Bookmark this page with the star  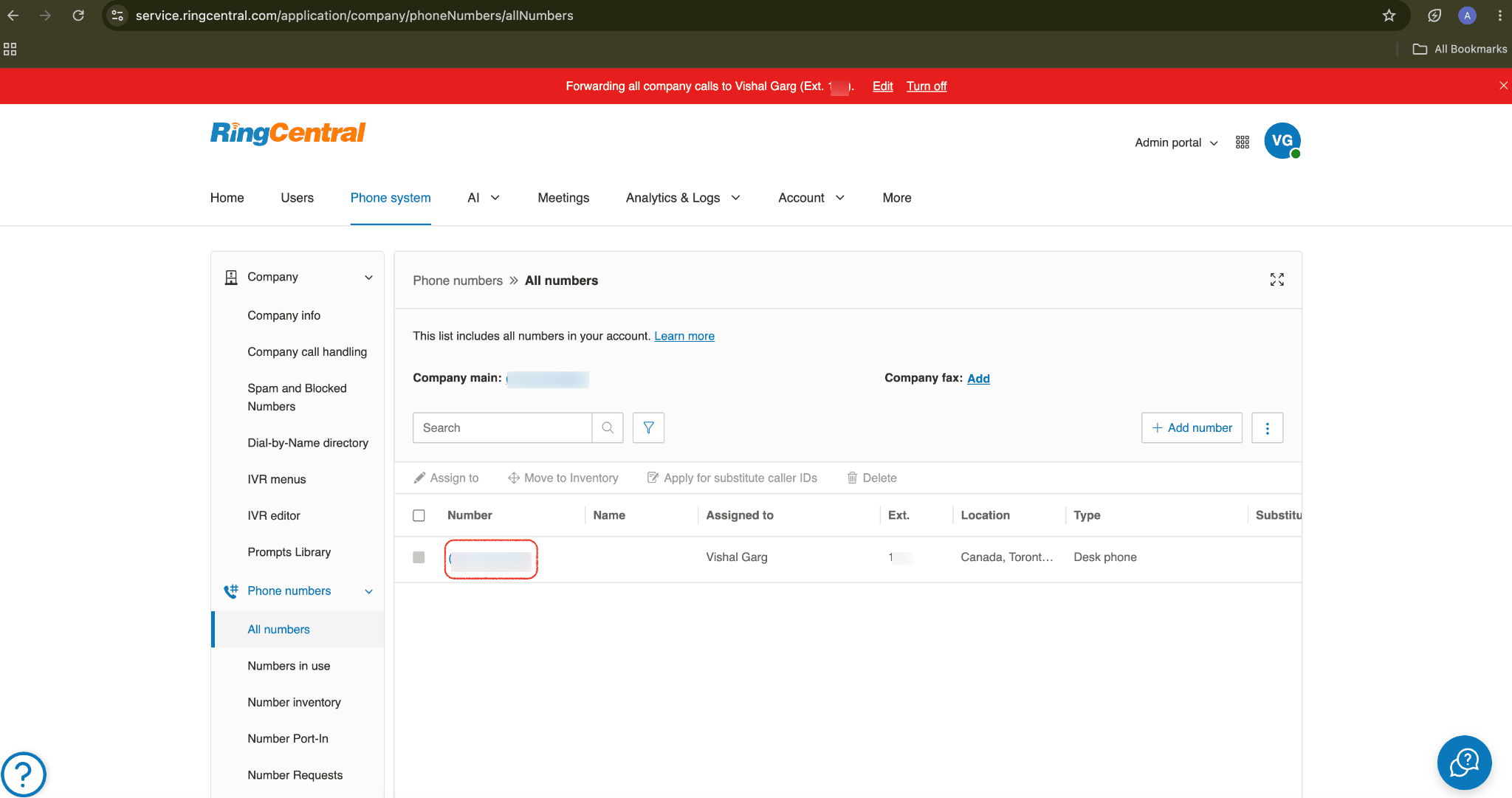pos(1389,16)
